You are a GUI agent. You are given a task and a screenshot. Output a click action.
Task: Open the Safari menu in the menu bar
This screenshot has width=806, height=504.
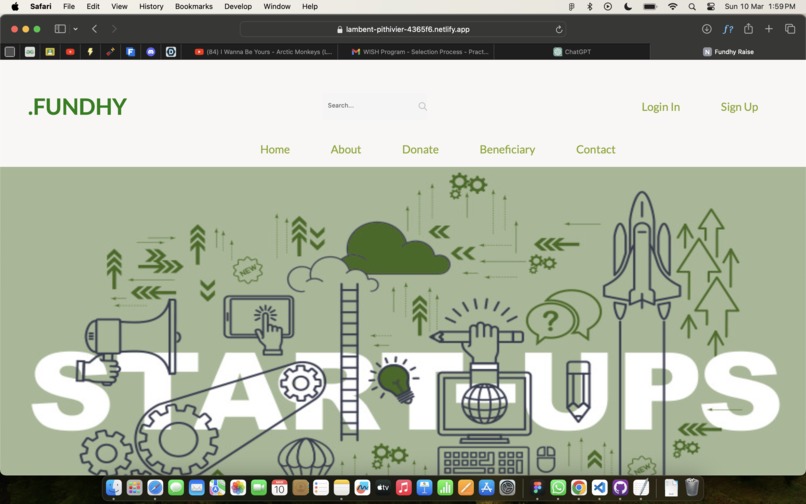[x=41, y=6]
